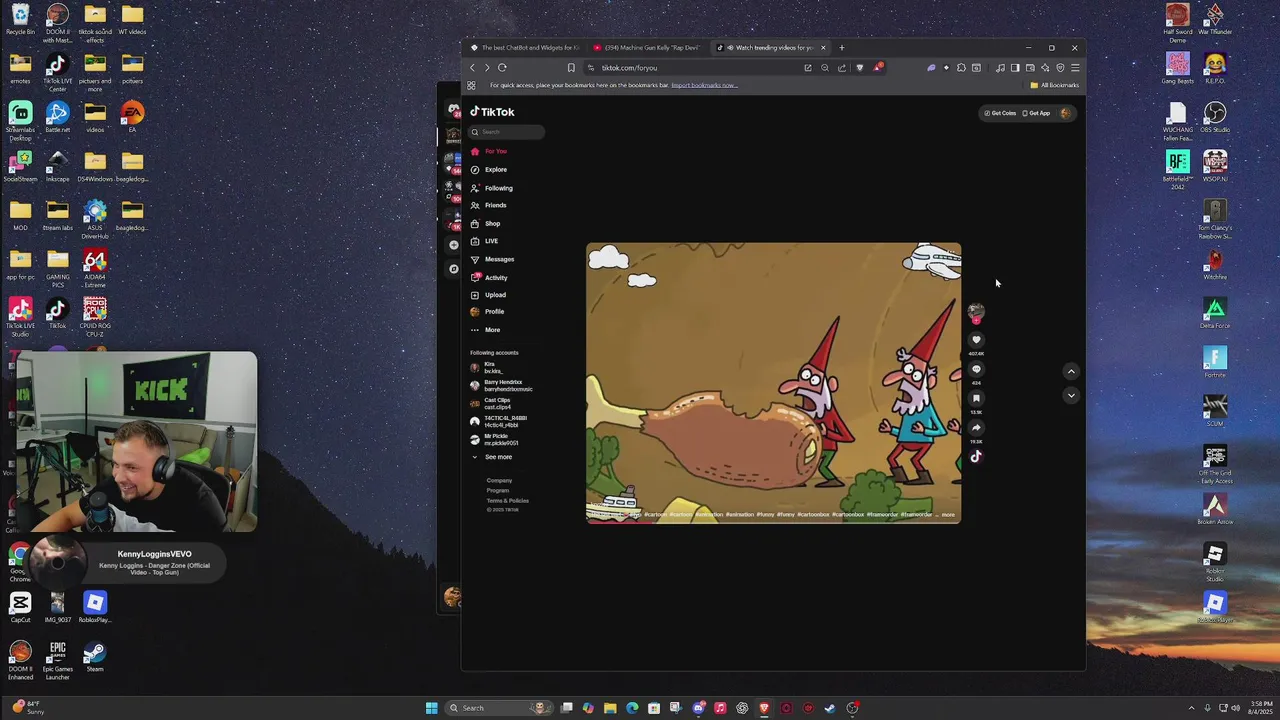Screen dimensions: 1280x720
Task: Select Following in the TikTok sidebar
Action: click(x=492, y=188)
